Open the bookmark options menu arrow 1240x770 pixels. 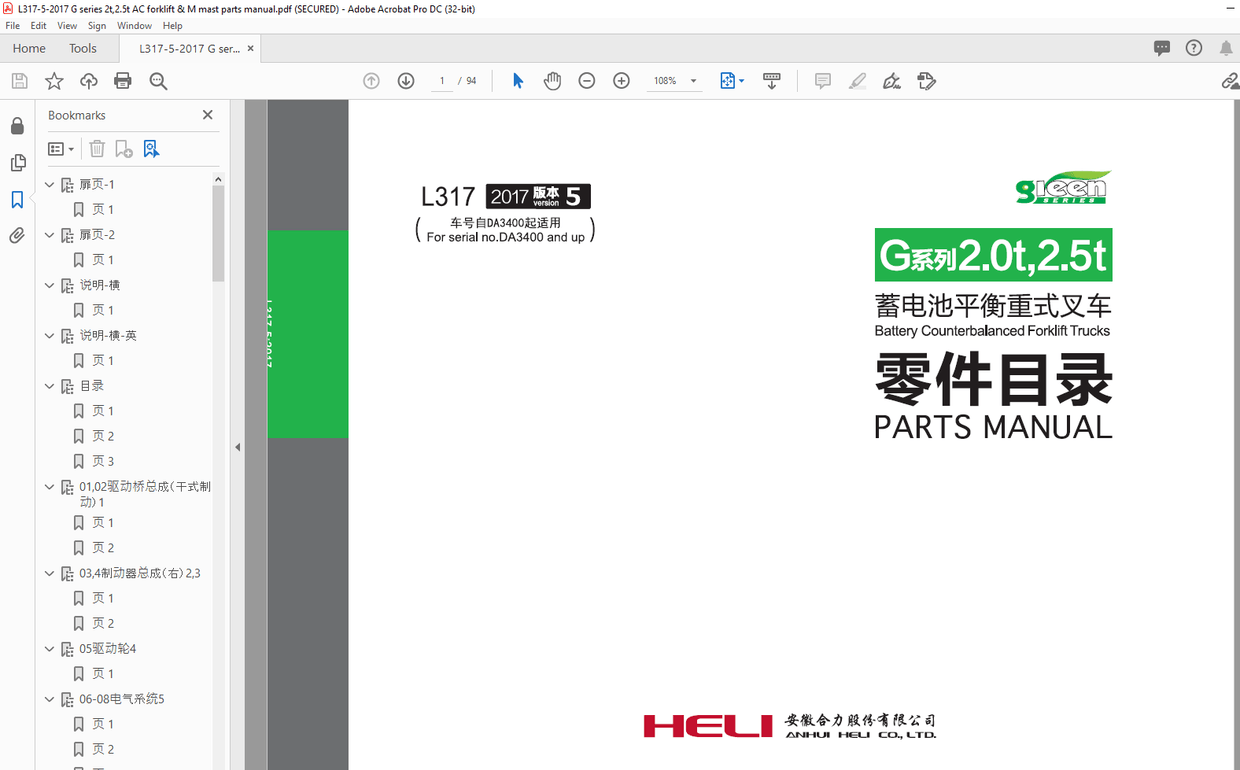(70, 148)
